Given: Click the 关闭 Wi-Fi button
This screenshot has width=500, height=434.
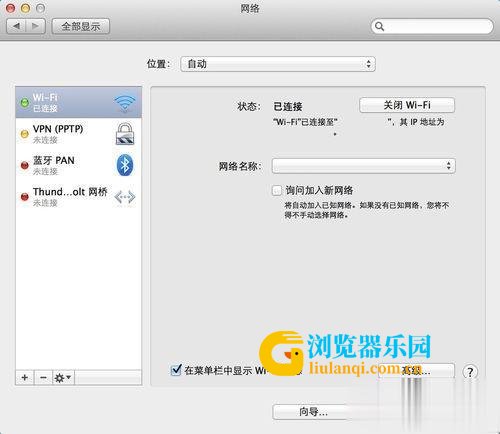Looking at the screenshot, I should coord(407,105).
